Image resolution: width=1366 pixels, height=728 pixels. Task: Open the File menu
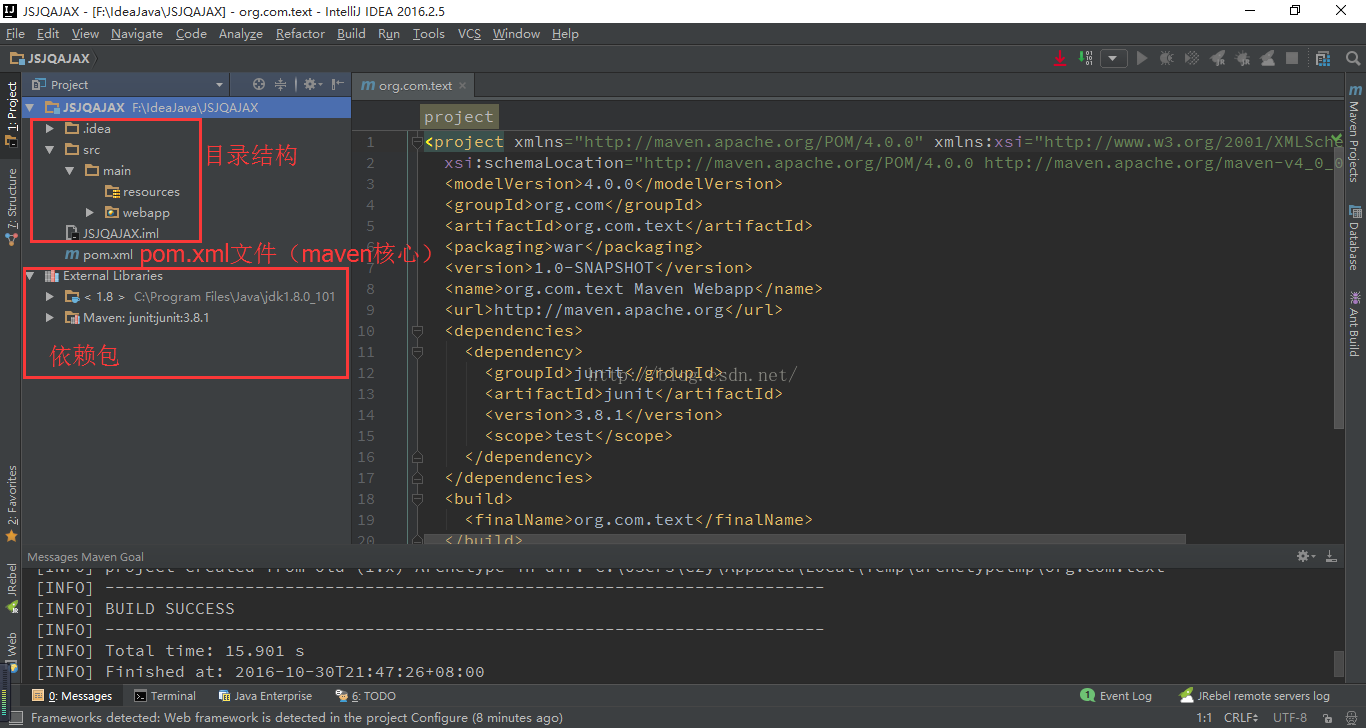15,33
